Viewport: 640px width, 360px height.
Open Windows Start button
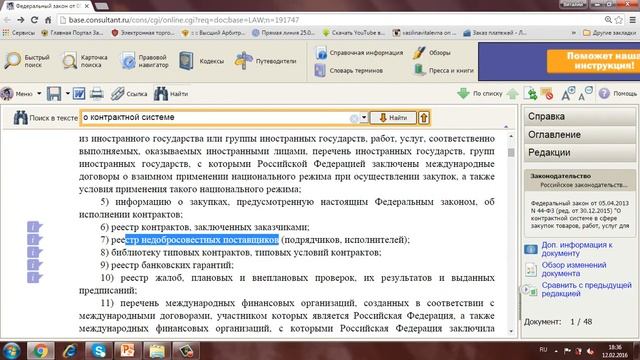point(11,351)
